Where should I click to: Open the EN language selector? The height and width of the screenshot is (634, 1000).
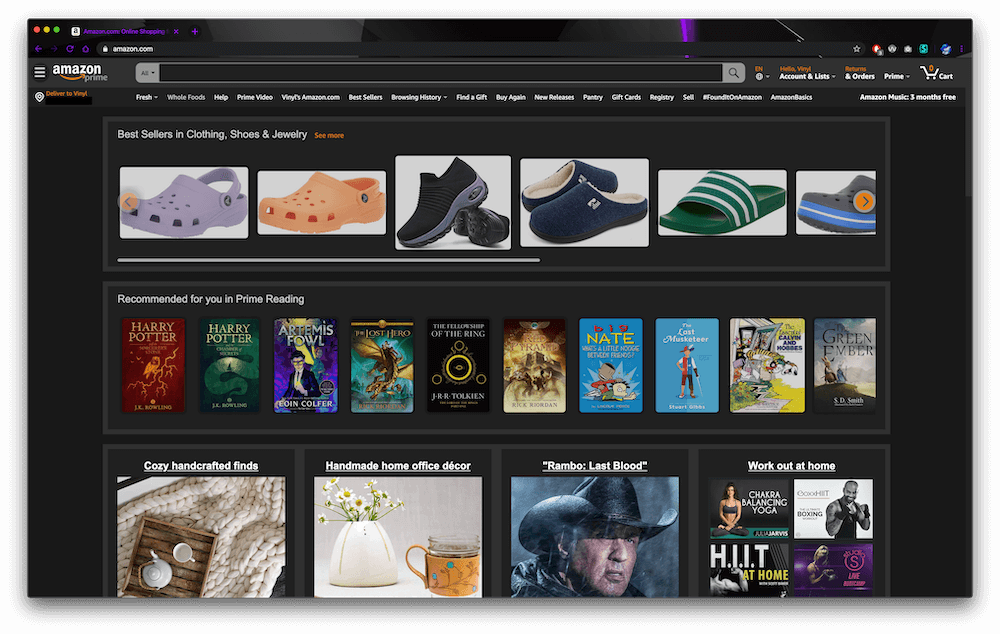761,73
